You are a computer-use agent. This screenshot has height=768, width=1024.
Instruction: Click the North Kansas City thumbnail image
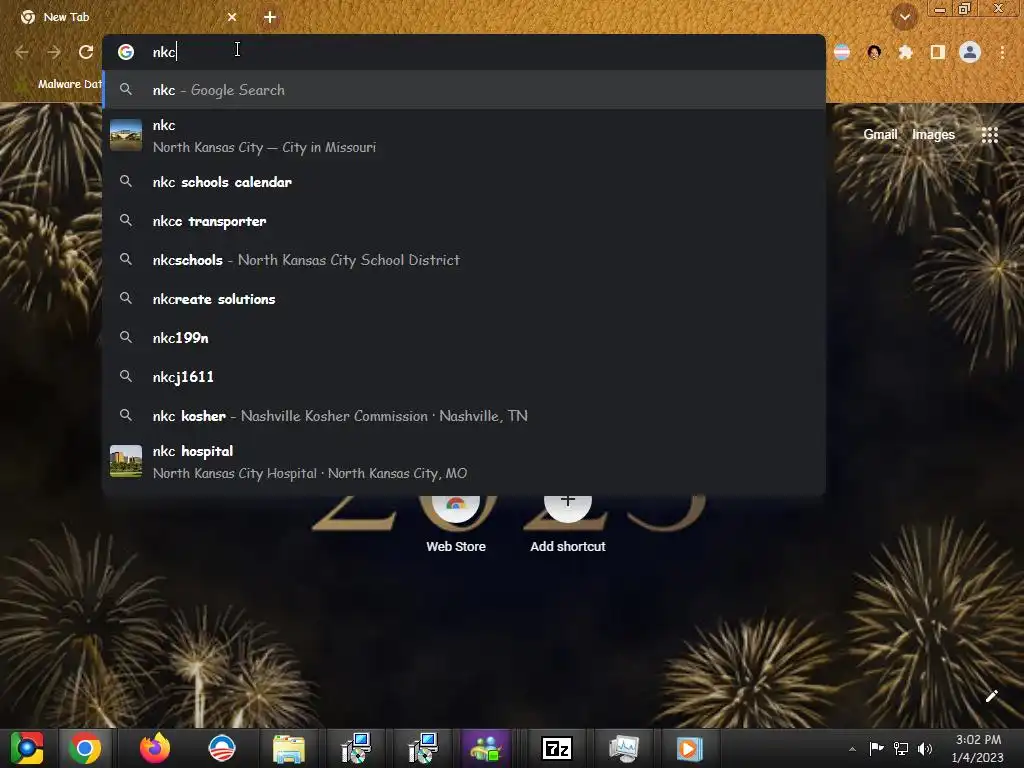[x=126, y=135]
